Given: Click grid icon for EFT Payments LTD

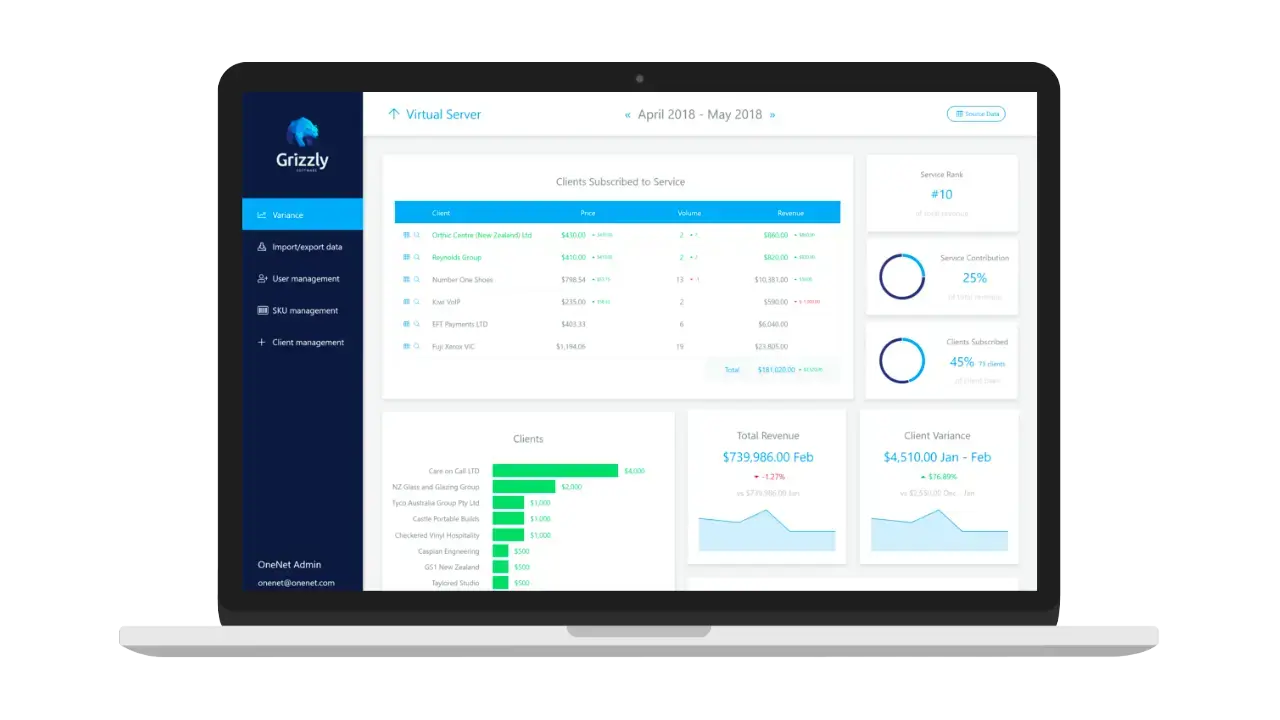Looking at the screenshot, I should coord(406,324).
